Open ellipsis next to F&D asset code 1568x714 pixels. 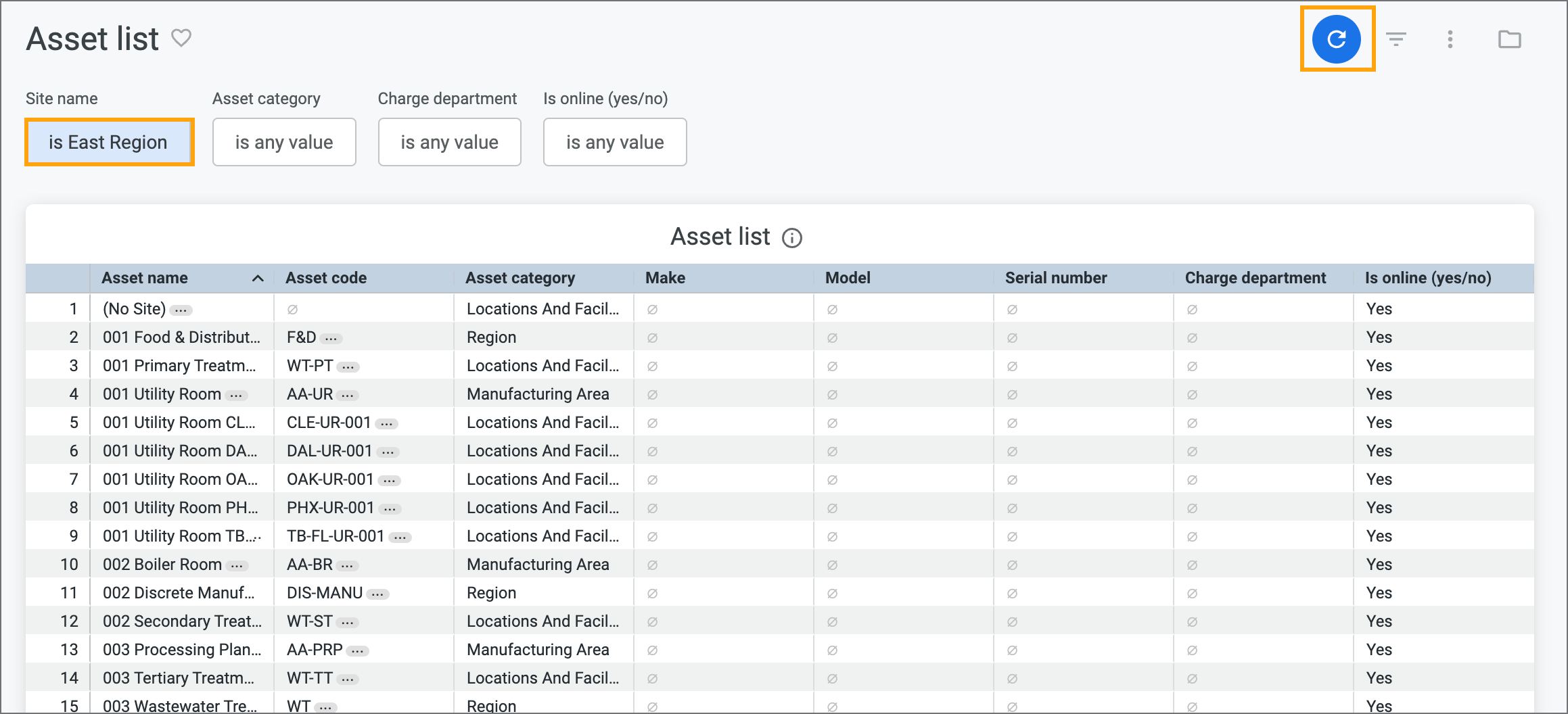tap(331, 339)
